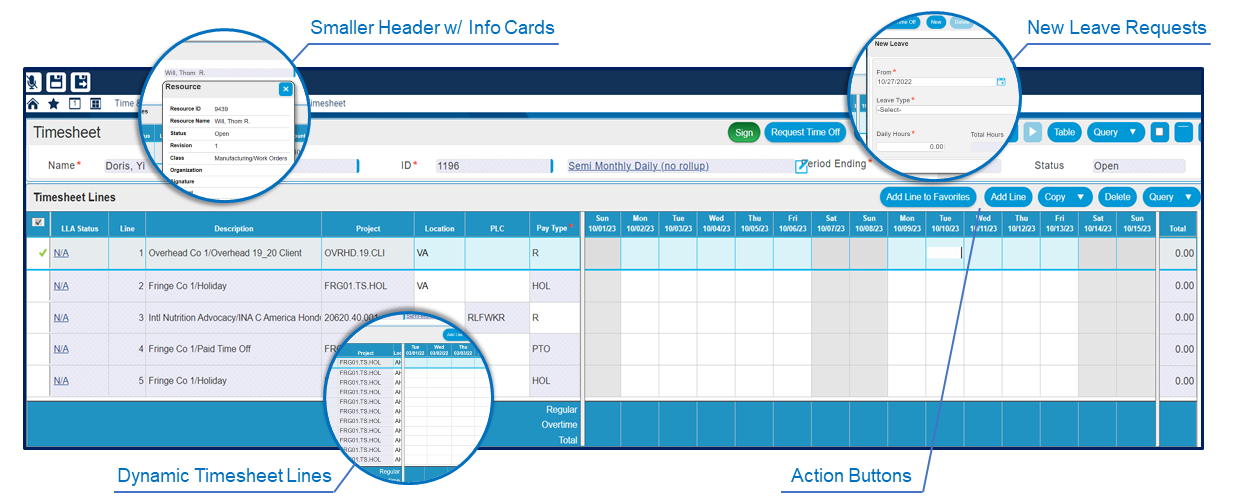The width and height of the screenshot is (1235, 504).
Task: Expand the Copy dropdown
Action: [1064, 197]
